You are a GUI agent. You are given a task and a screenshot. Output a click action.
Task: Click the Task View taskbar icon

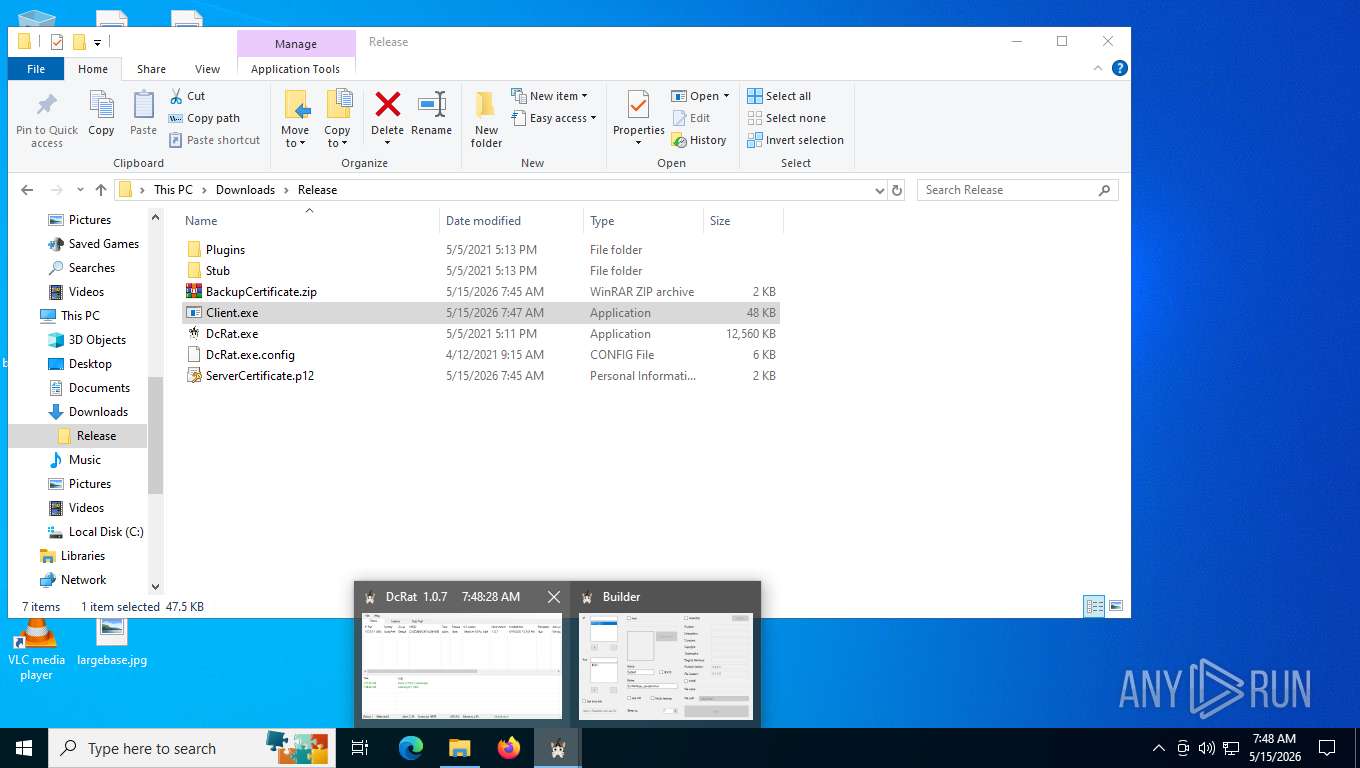(x=360, y=748)
